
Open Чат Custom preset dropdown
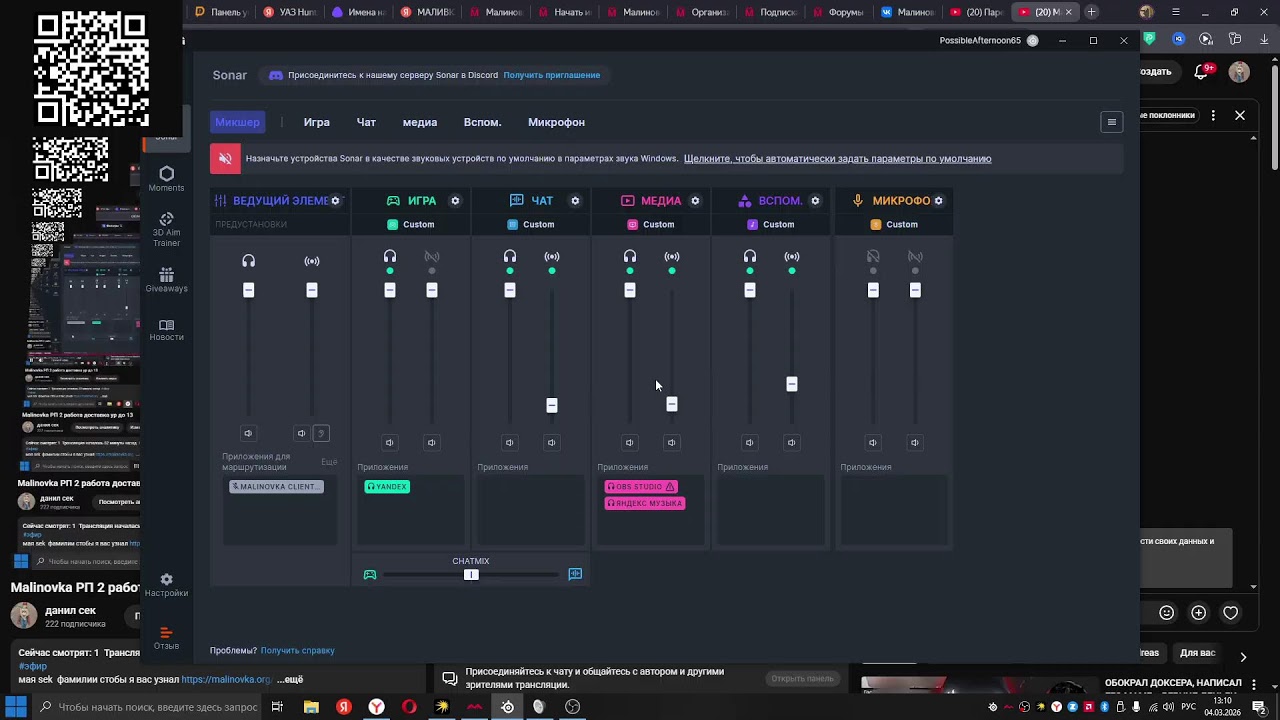(x=531, y=225)
